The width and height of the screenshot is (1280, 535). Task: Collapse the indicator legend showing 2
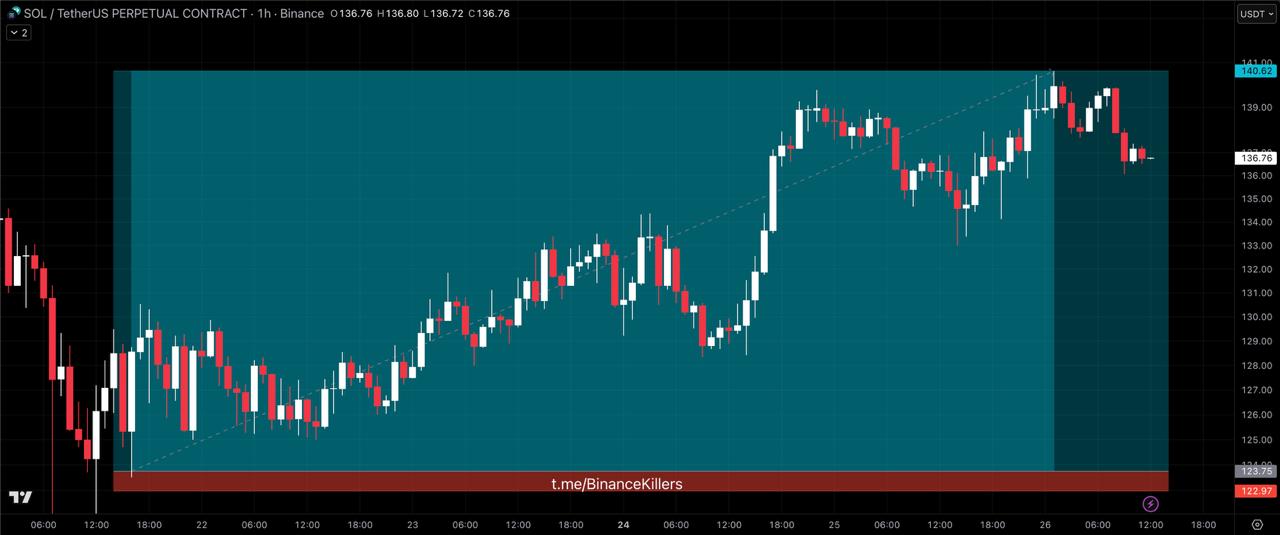coord(18,33)
